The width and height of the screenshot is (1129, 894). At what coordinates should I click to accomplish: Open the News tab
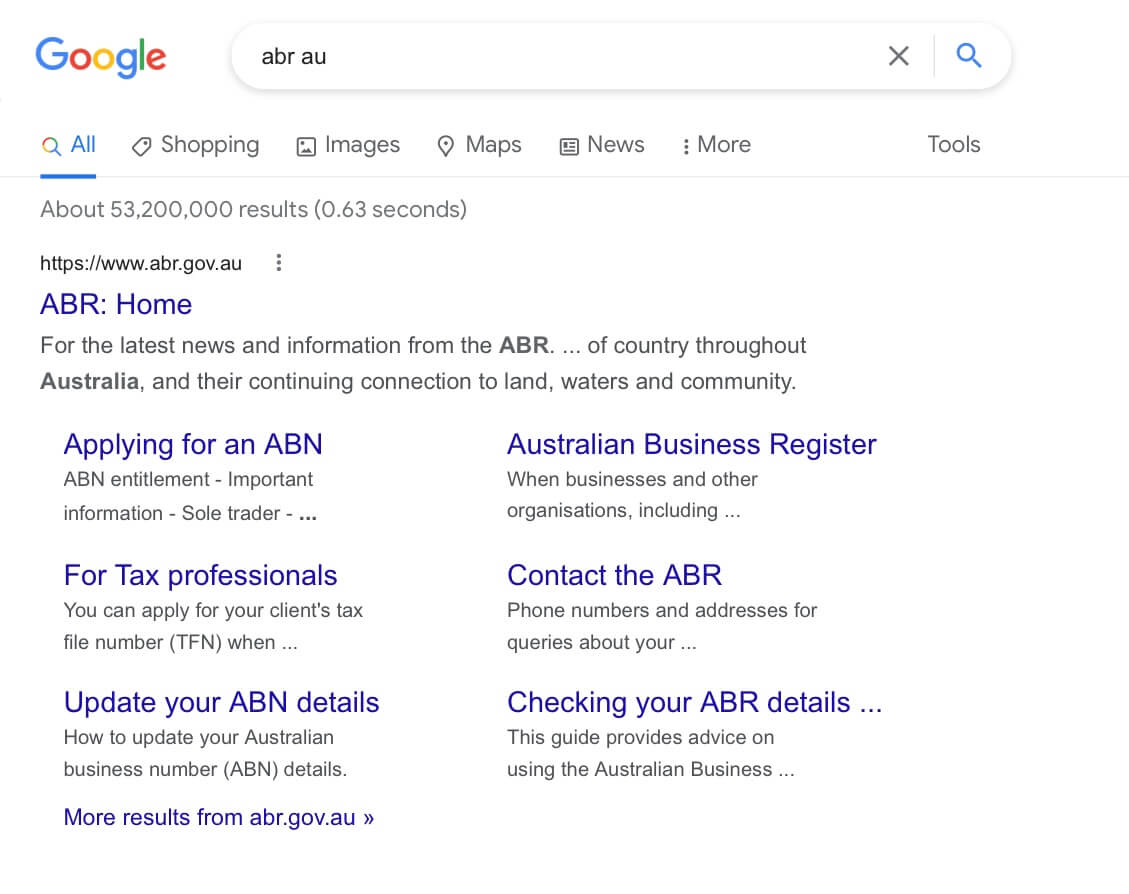tap(602, 145)
